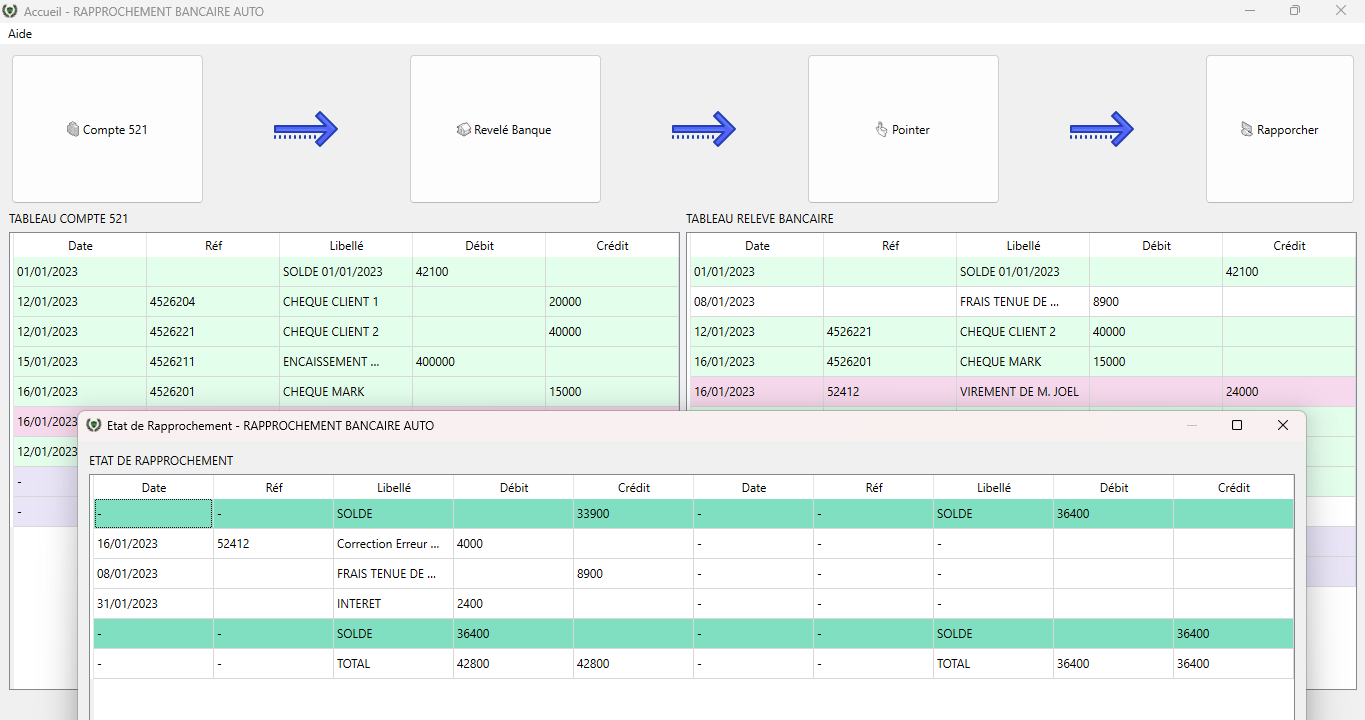Click Débit header in Tableau Releve Bancaire
1365x720 pixels.
(x=1156, y=245)
